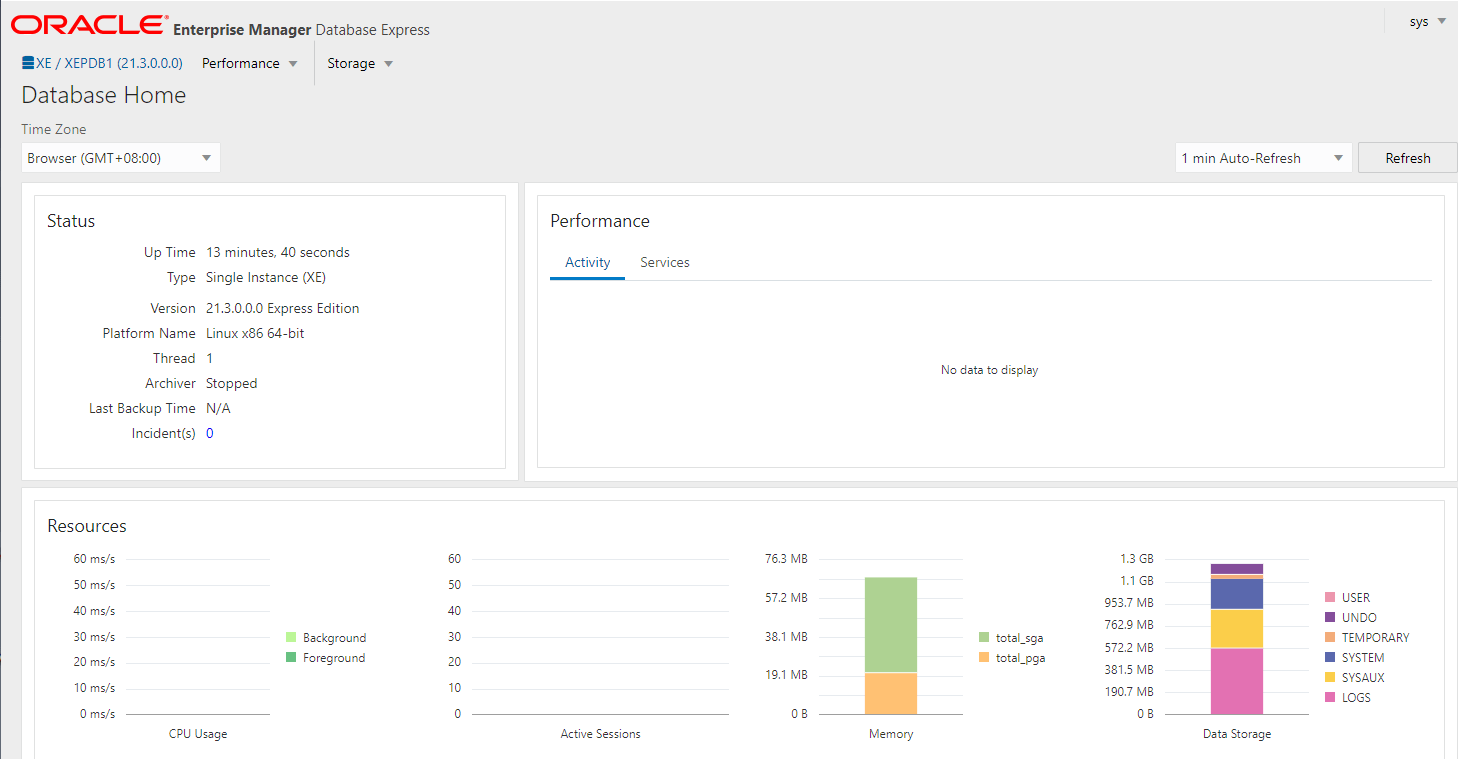
Task: Expand the sys user dropdown
Action: (1427, 21)
